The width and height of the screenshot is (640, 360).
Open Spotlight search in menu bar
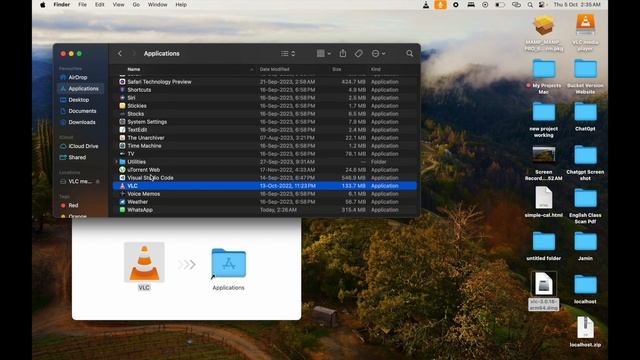(530, 5)
